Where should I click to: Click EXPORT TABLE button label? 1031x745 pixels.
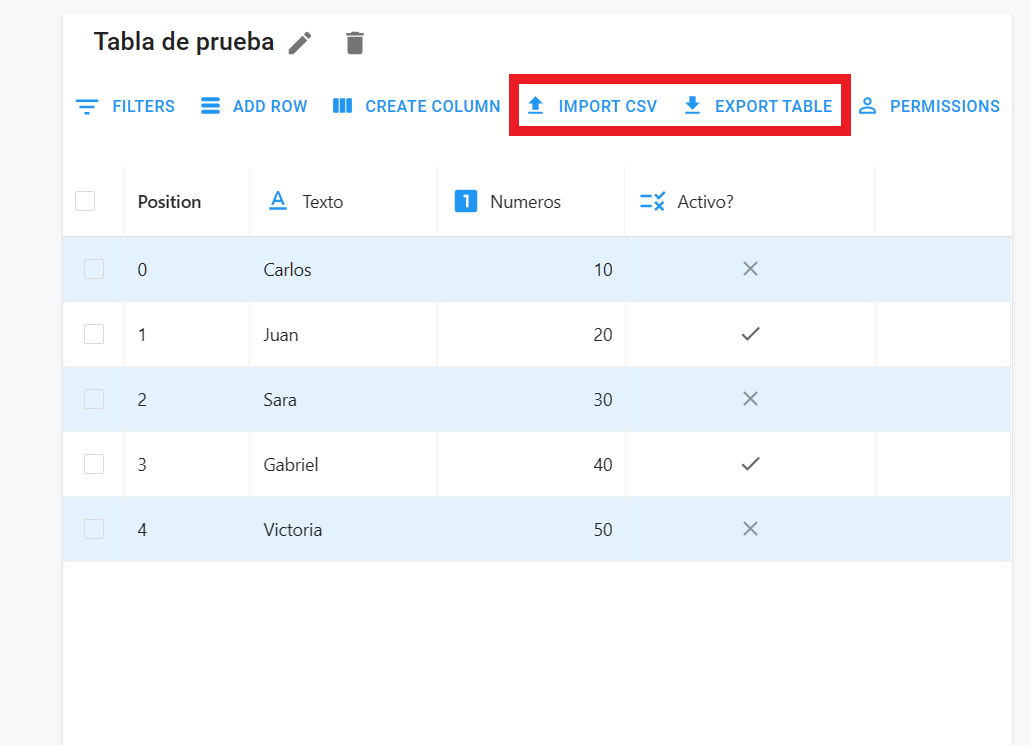tap(773, 107)
